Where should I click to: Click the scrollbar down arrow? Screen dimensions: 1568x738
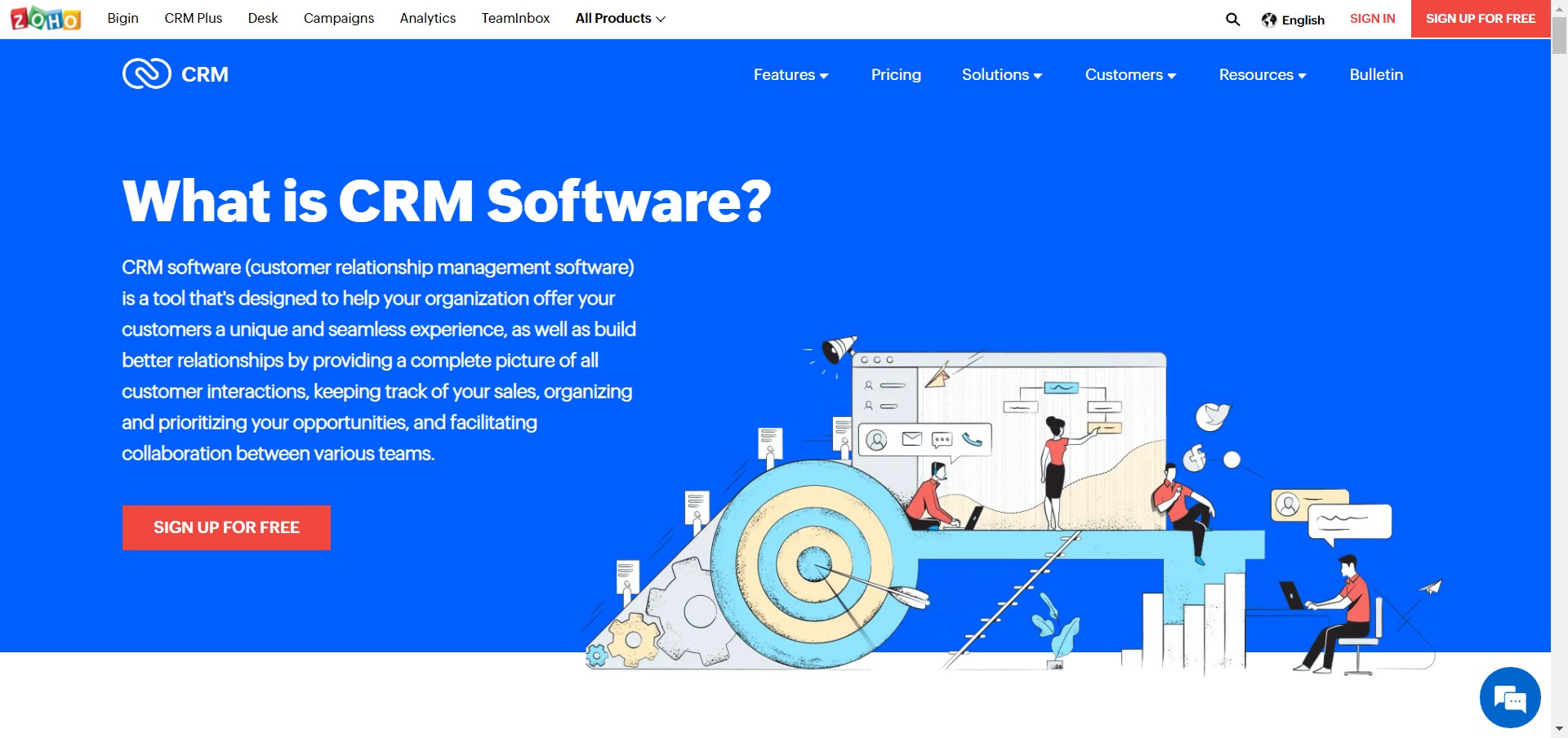[1559, 729]
